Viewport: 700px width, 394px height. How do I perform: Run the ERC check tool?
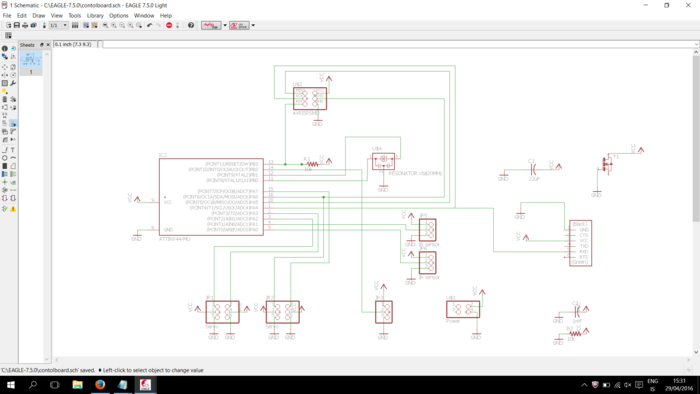click(4, 208)
